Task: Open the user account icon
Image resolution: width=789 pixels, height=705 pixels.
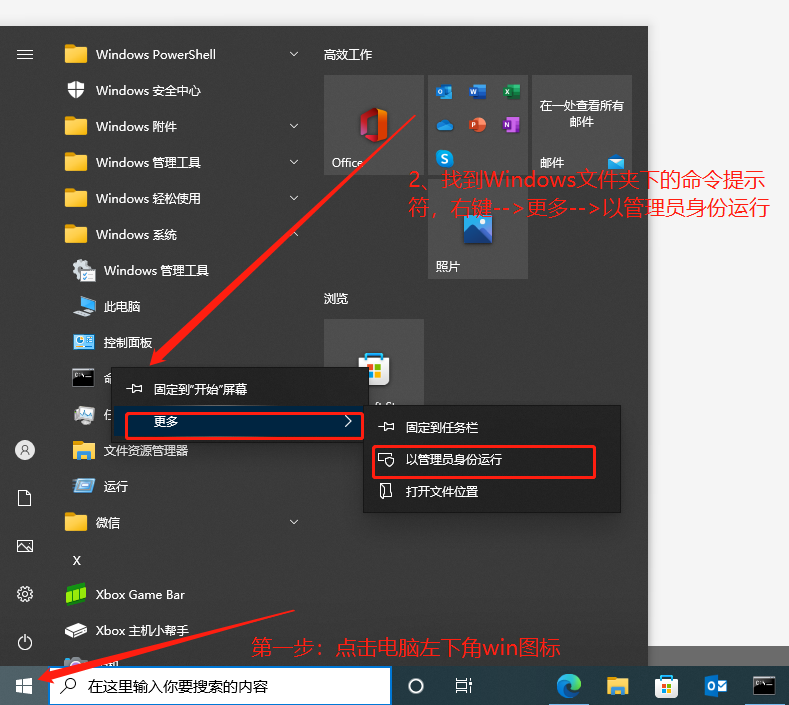Action: pyautogui.click(x=25, y=450)
